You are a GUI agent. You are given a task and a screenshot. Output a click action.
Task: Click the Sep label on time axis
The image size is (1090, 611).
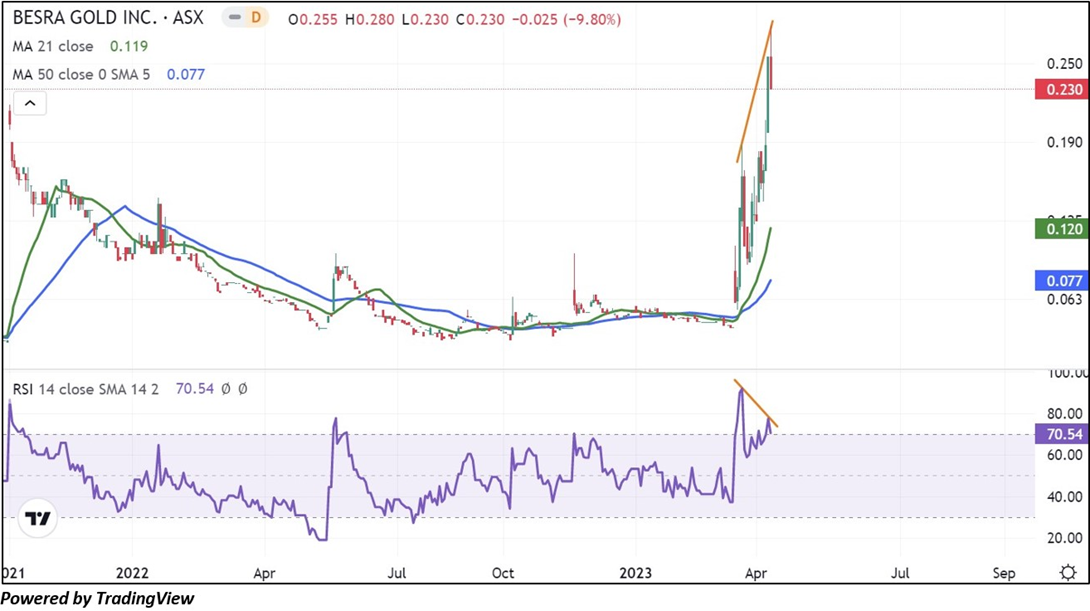pyautogui.click(x=1004, y=573)
